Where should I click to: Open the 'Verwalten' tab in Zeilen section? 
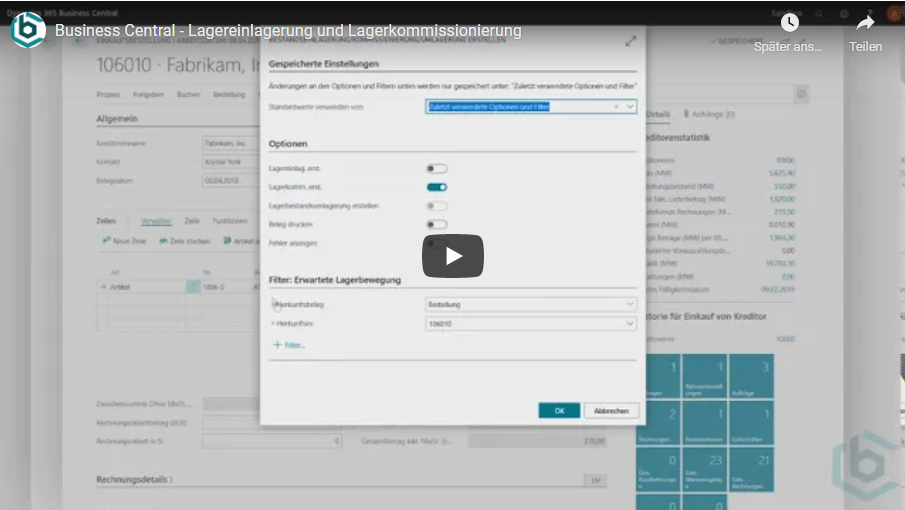tap(155, 220)
